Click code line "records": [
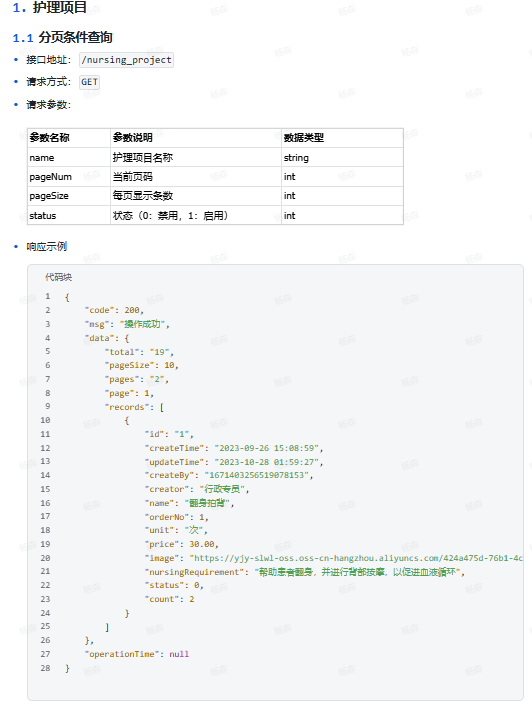Viewport: 532px width, 705px height. coord(134,407)
